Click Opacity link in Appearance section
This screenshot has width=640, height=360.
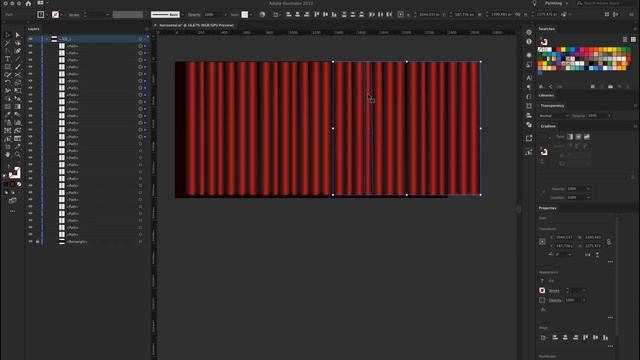[x=555, y=300]
